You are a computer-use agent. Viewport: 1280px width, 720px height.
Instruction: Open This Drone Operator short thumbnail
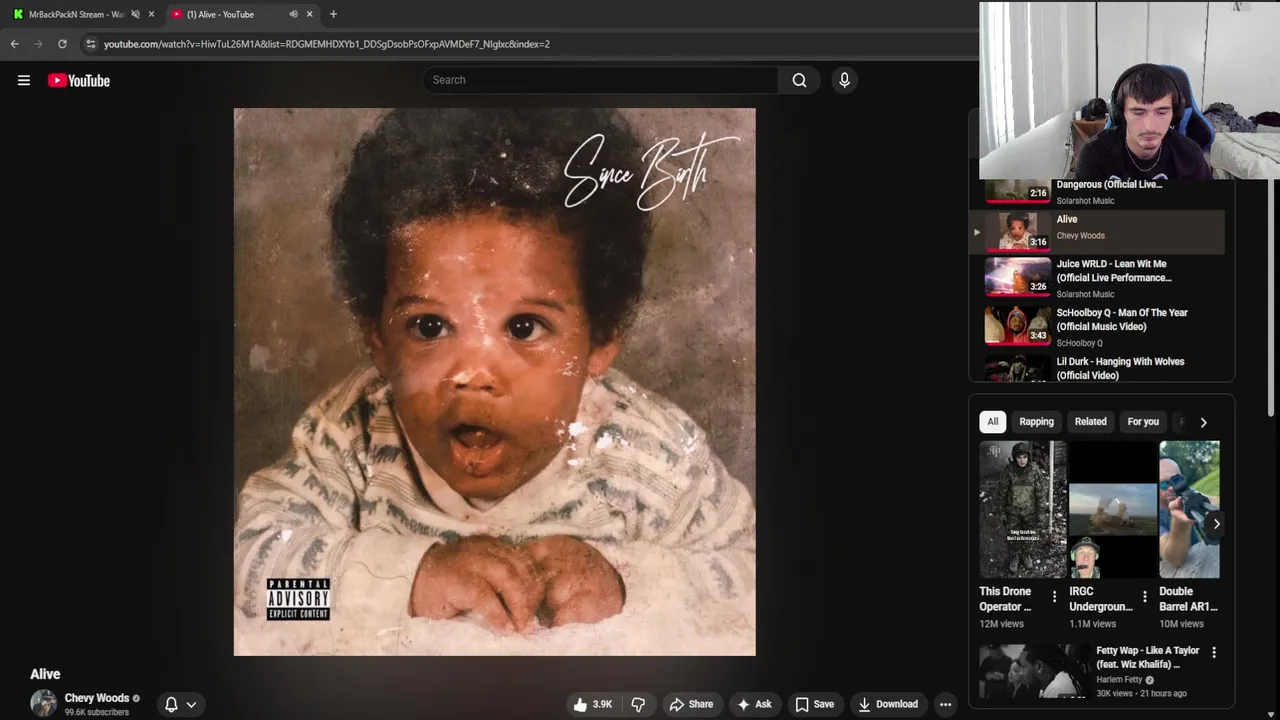[x=1022, y=510]
